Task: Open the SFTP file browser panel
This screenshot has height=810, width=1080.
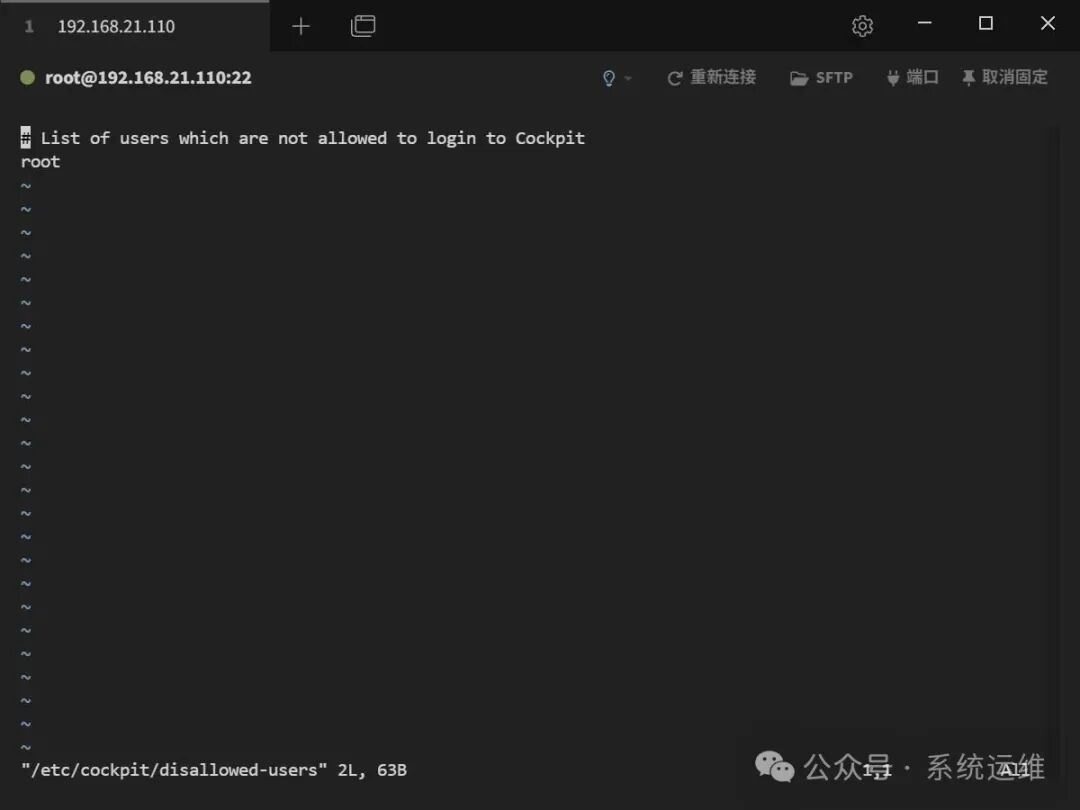Action: point(822,77)
